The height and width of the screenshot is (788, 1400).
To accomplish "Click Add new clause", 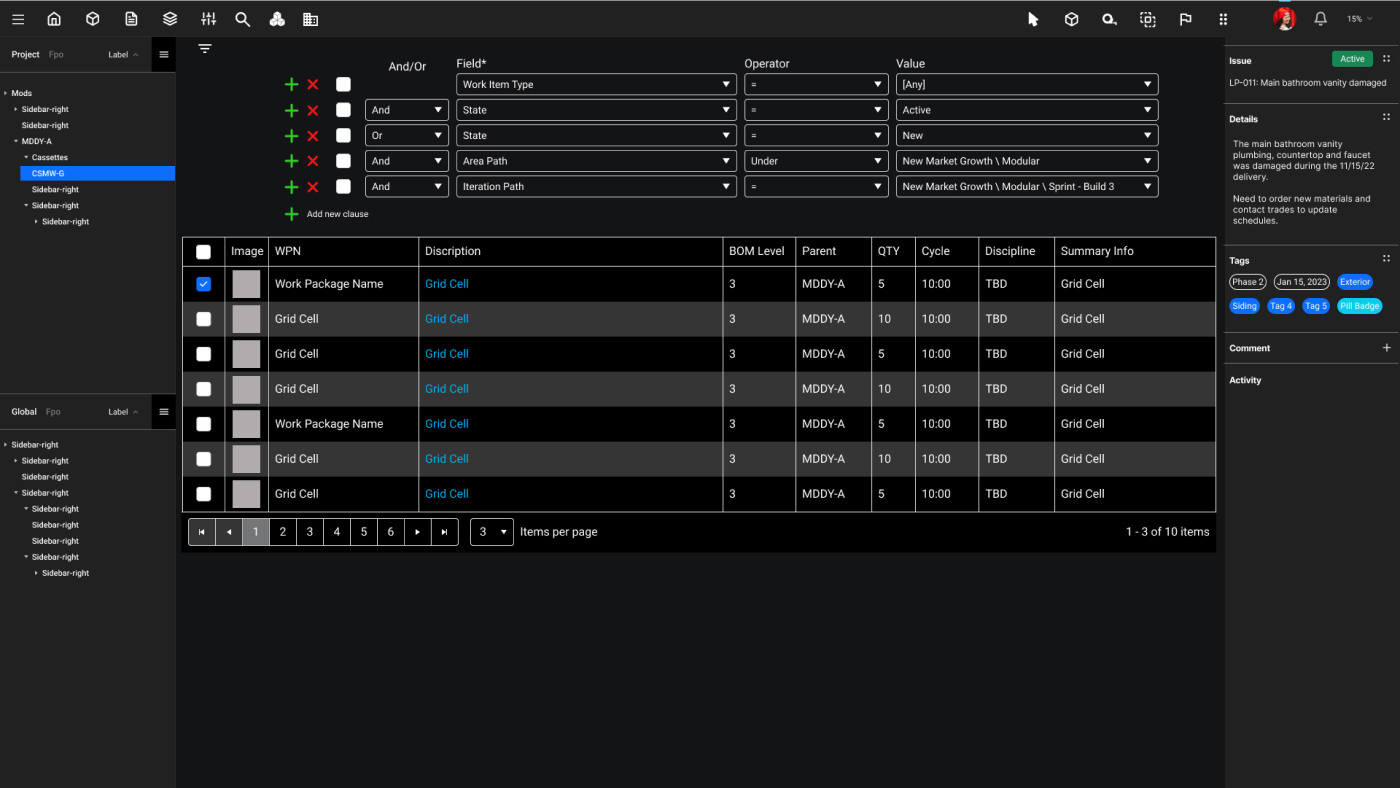I will (x=336, y=214).
